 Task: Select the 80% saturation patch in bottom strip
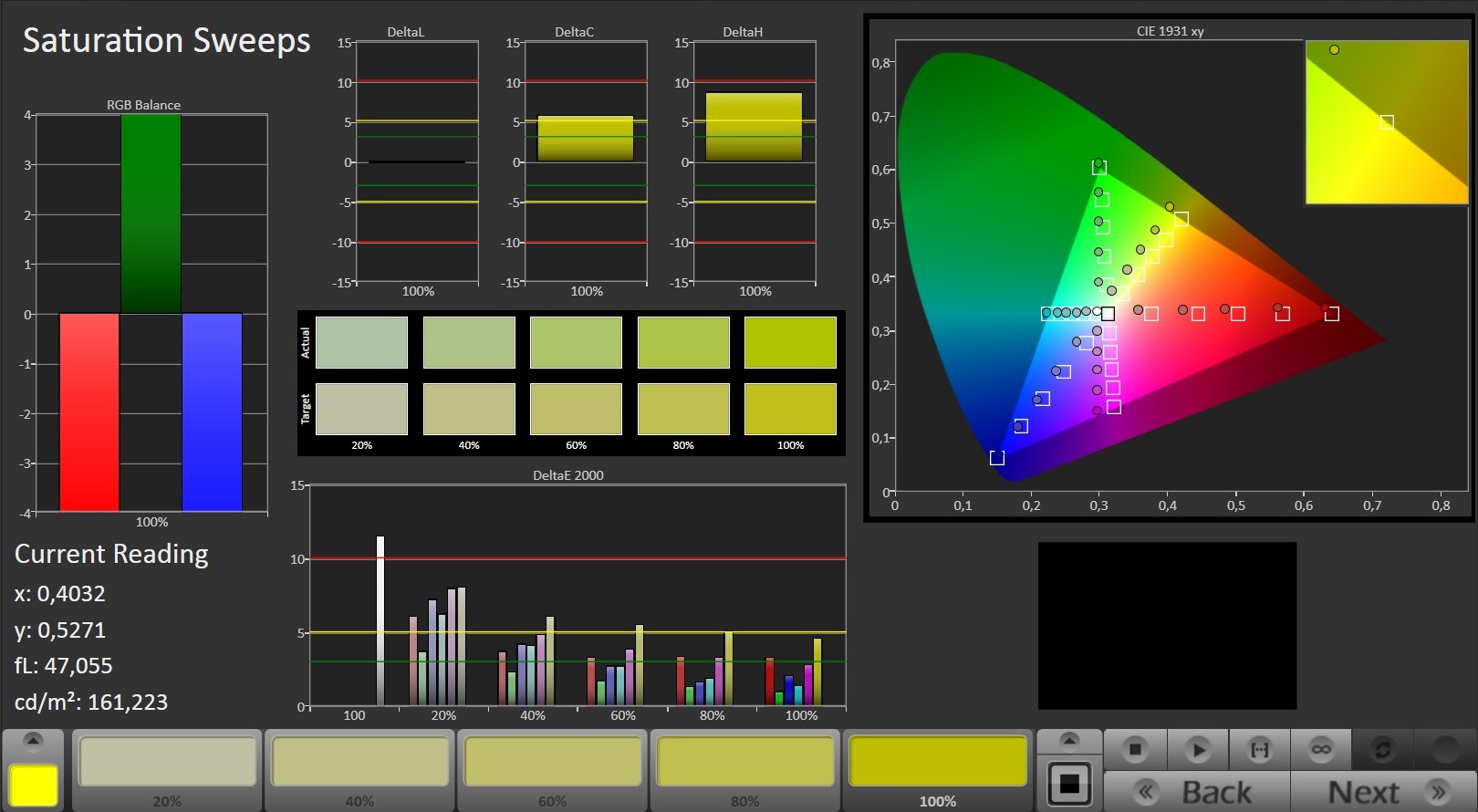(745, 762)
